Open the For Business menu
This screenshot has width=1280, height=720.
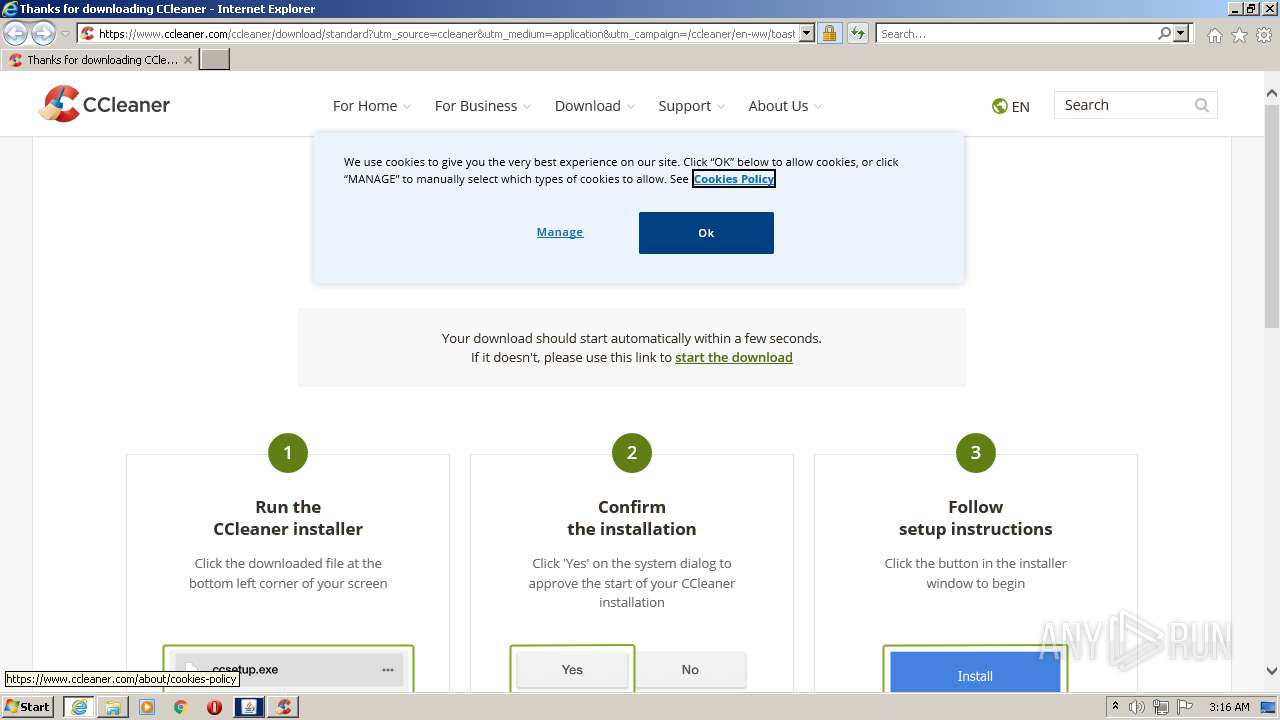(483, 106)
